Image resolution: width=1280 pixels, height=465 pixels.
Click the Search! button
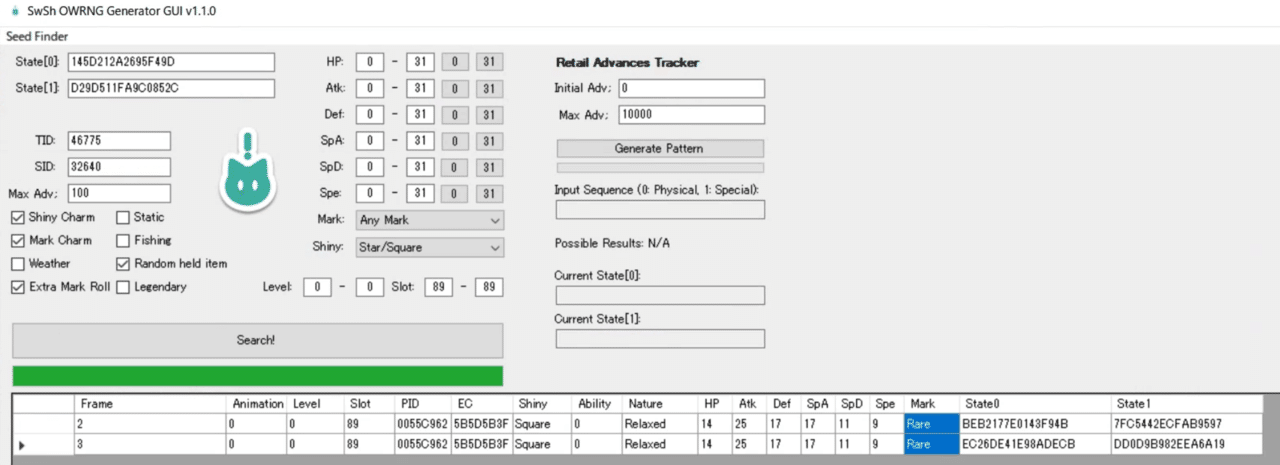[257, 340]
